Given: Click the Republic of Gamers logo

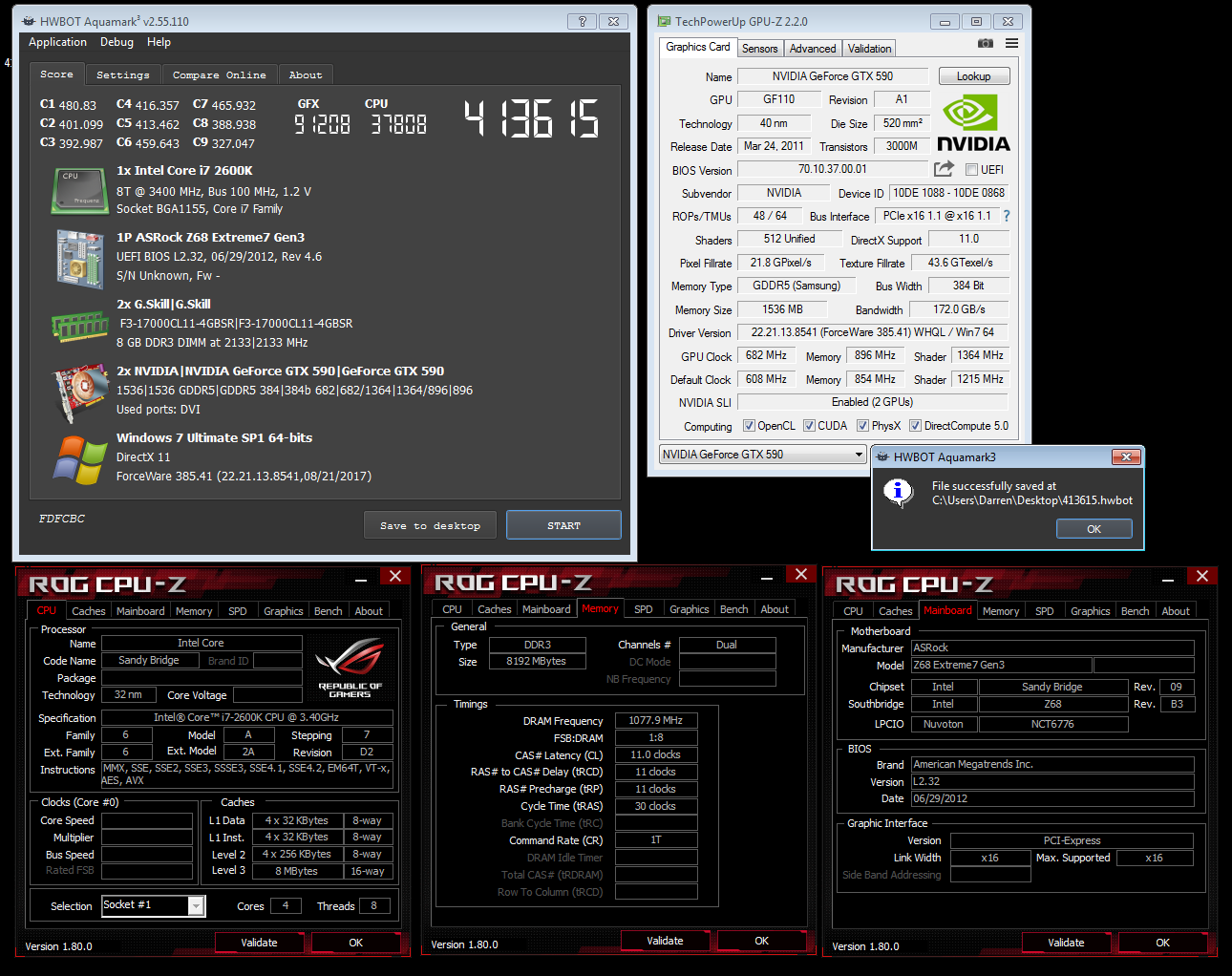Looking at the screenshot, I should click(350, 667).
